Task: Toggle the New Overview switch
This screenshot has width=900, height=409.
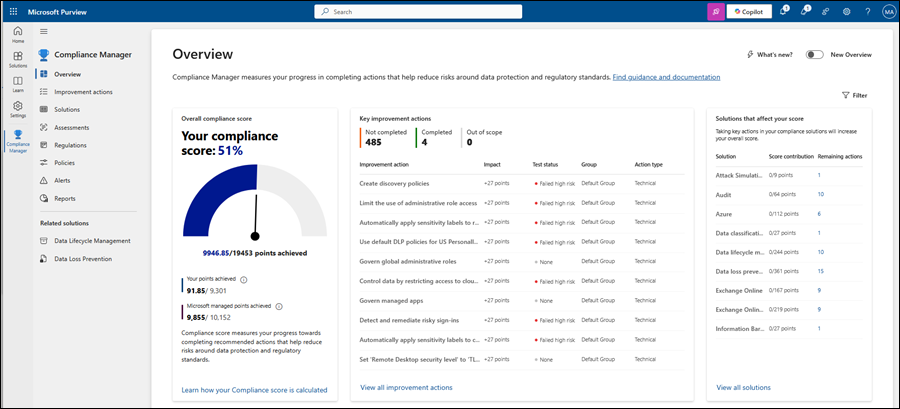Action: click(815, 55)
